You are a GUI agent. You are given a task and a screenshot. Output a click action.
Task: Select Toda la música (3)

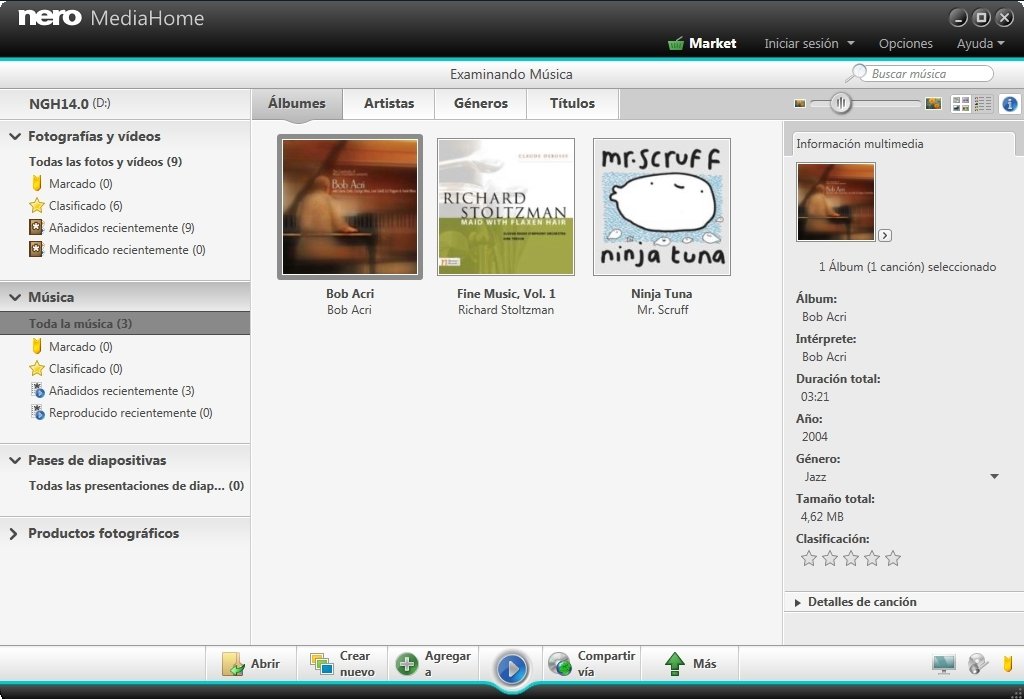tap(125, 323)
